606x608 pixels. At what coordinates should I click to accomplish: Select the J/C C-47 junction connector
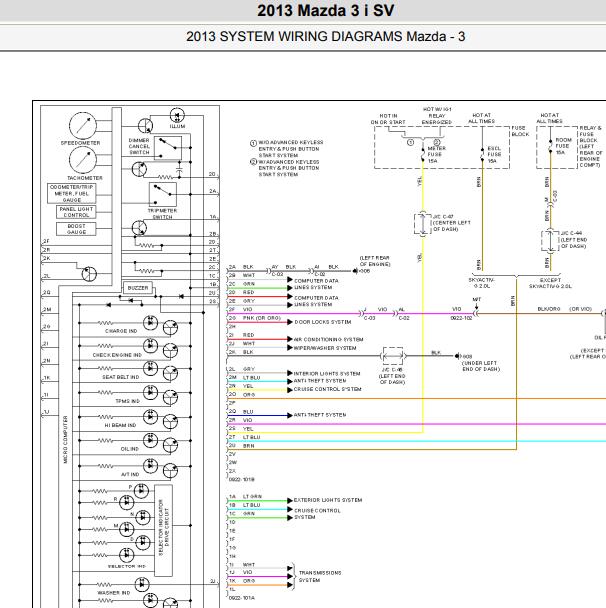point(423,223)
